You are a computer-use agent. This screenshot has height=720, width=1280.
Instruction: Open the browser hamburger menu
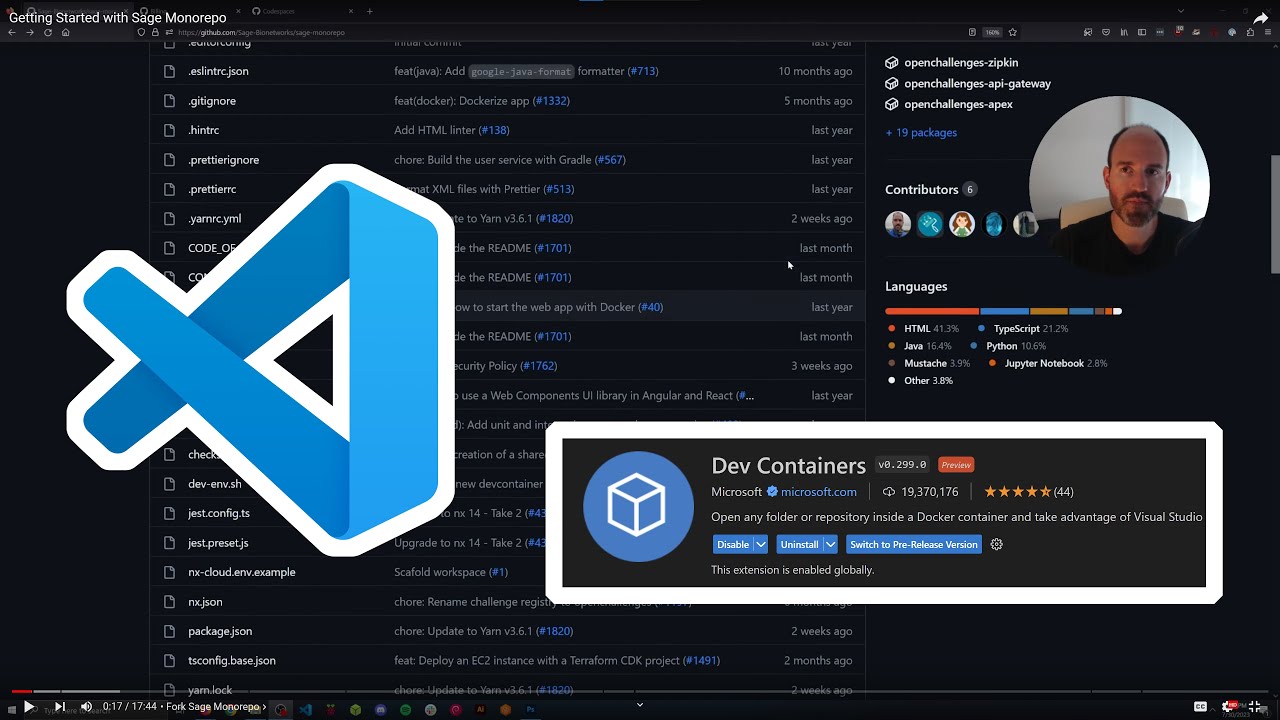[1268, 32]
